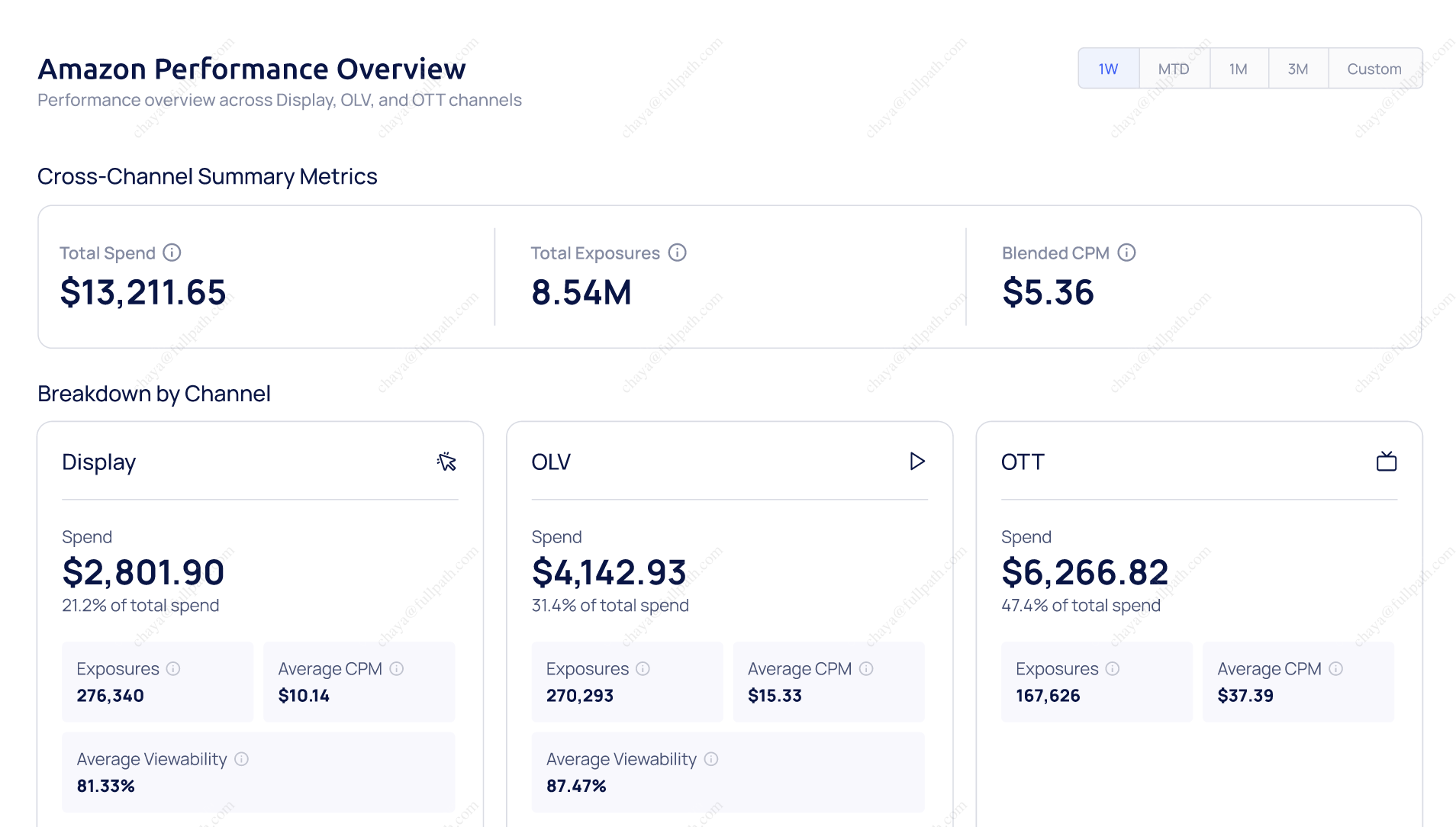
Task: Click the OTT television icon
Action: click(x=1386, y=462)
